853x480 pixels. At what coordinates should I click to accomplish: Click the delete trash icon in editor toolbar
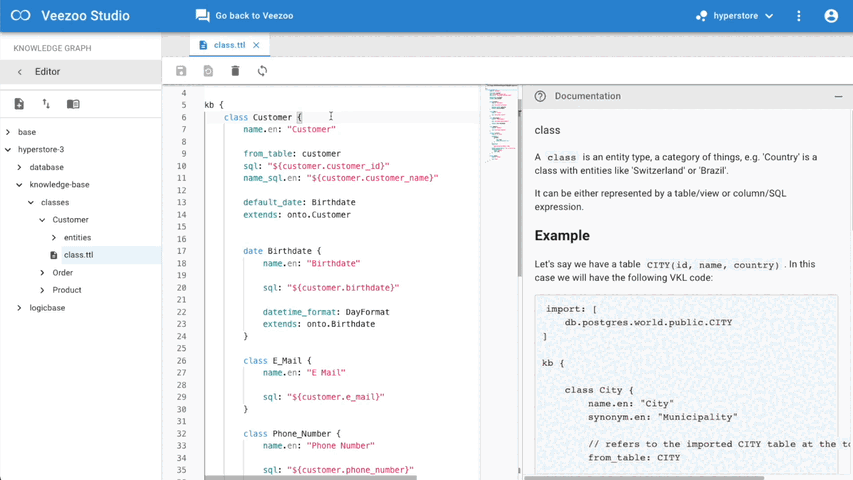[235, 71]
